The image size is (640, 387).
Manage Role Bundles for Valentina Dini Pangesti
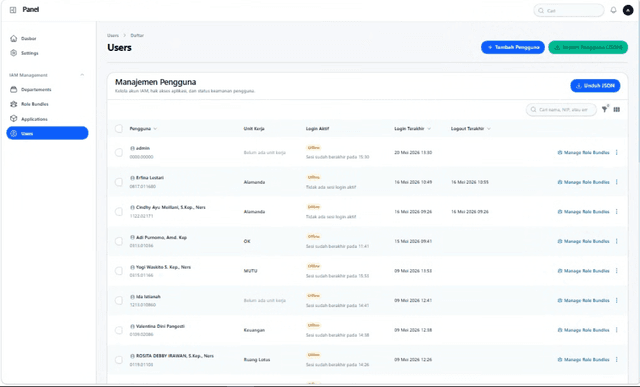583,330
